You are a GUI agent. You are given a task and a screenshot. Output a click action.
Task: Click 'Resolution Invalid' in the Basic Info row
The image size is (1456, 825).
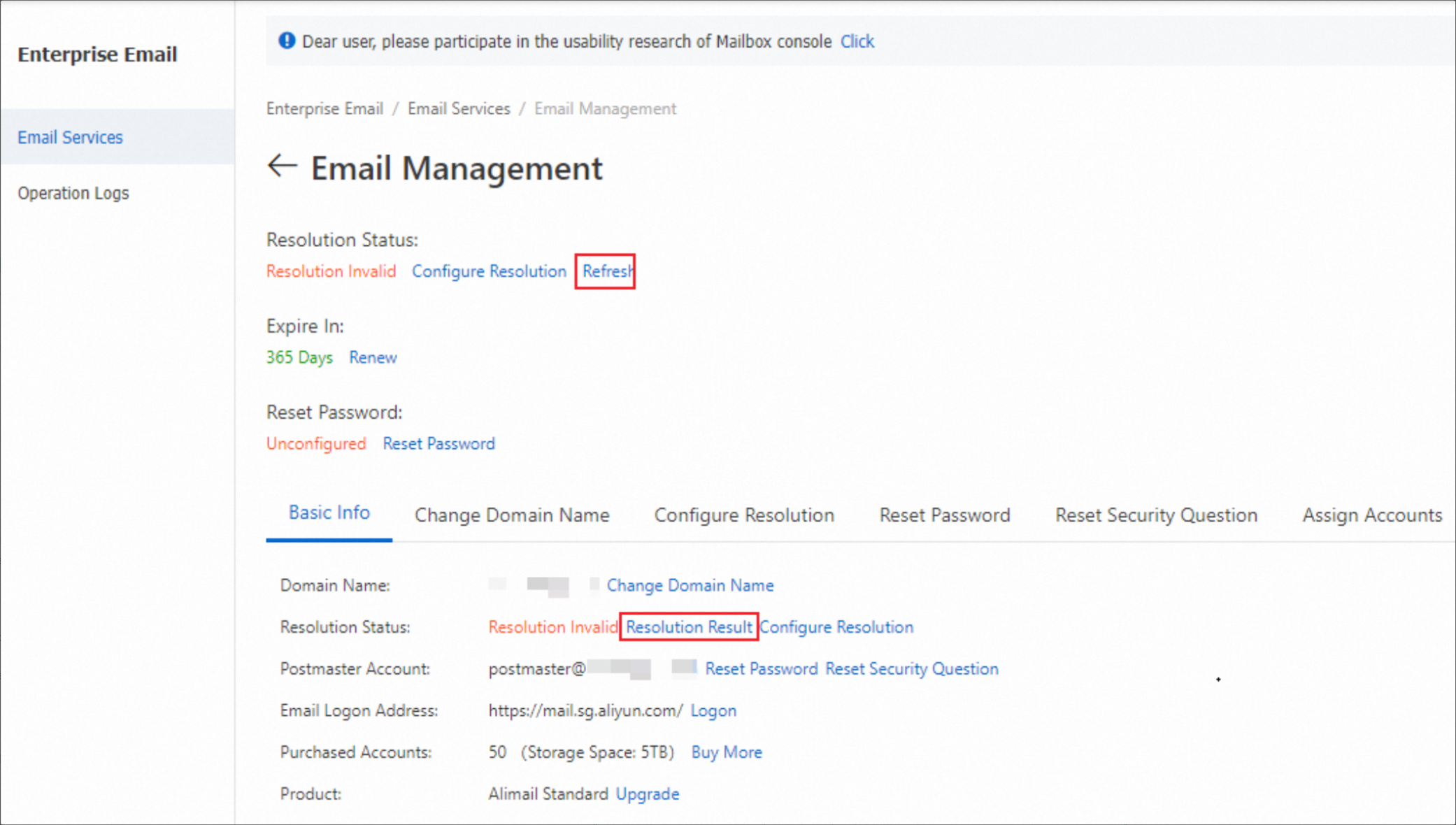tap(553, 627)
